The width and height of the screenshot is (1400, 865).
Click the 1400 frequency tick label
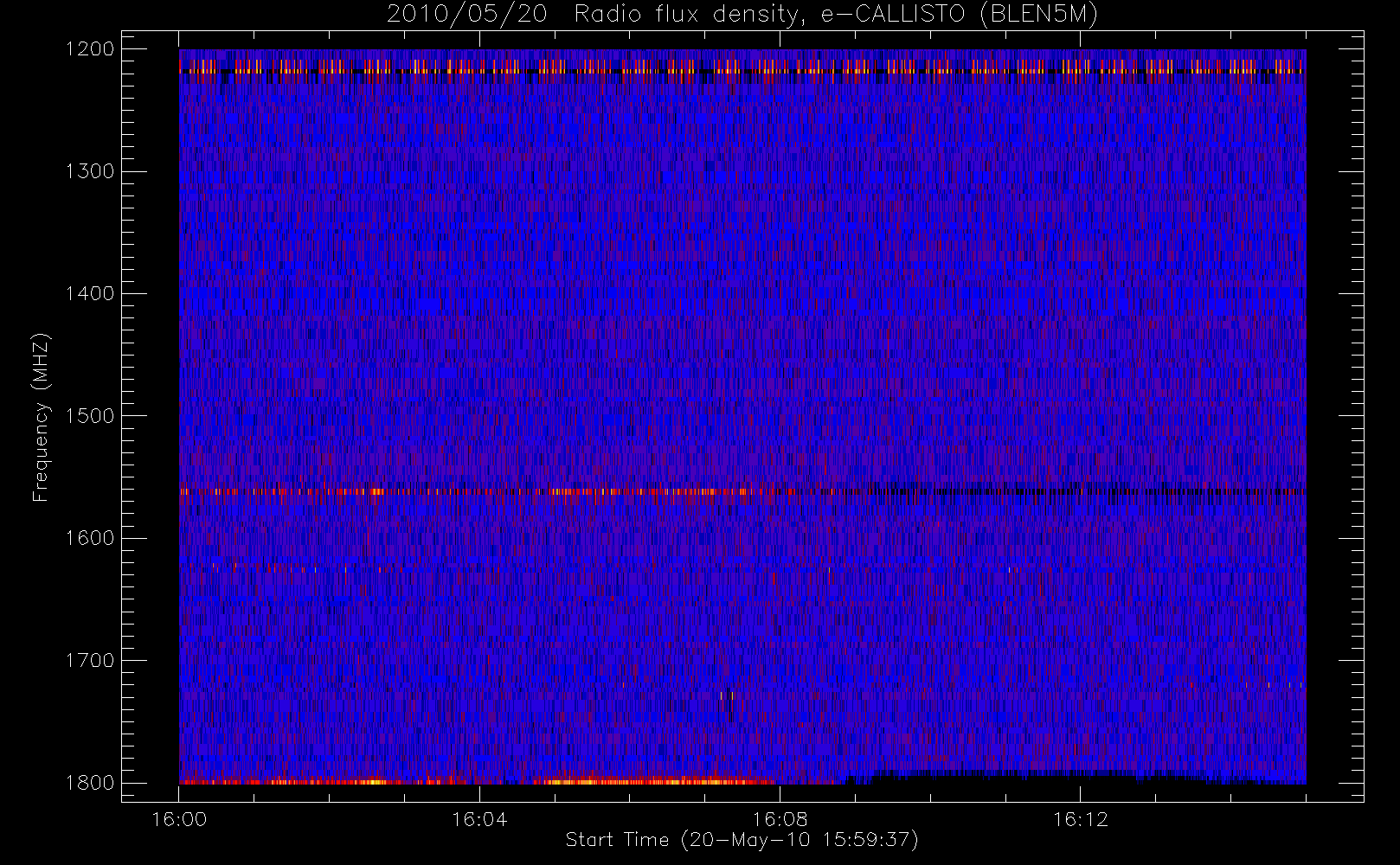(x=90, y=294)
